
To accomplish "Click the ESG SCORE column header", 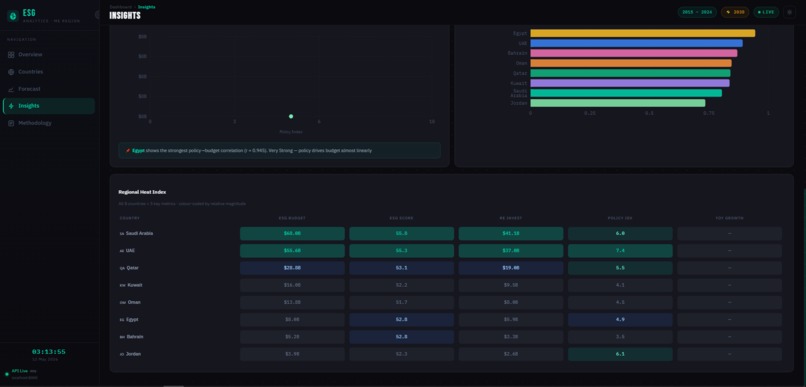I will click(401, 218).
